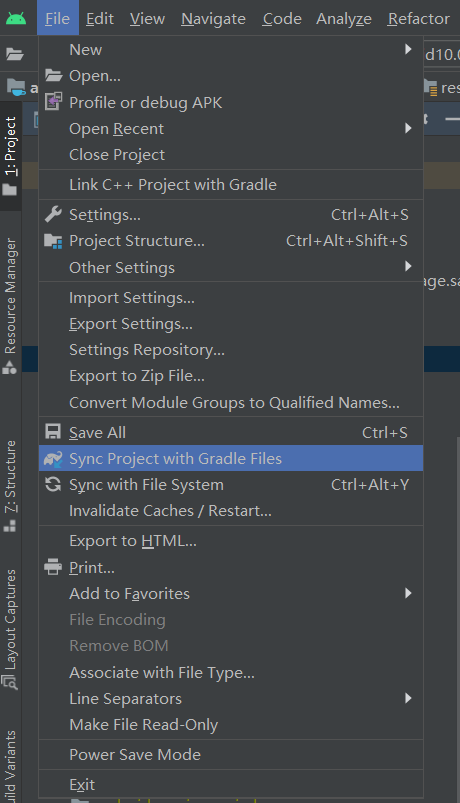Click Exit in the File menu
This screenshot has height=803, width=460.
pyautogui.click(x=231, y=785)
